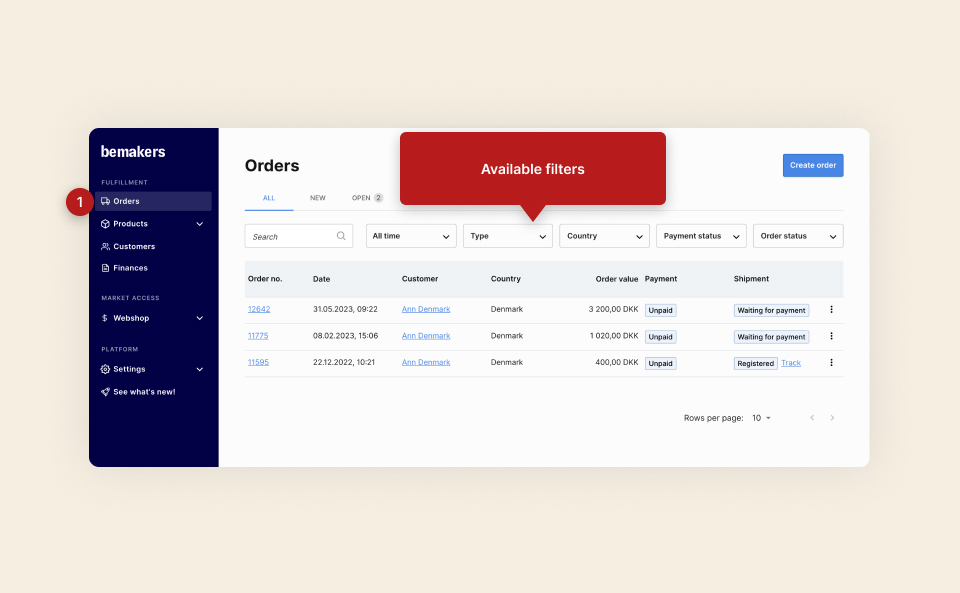Switch to the NEW orders tab
This screenshot has height=593, width=960.
[317, 198]
